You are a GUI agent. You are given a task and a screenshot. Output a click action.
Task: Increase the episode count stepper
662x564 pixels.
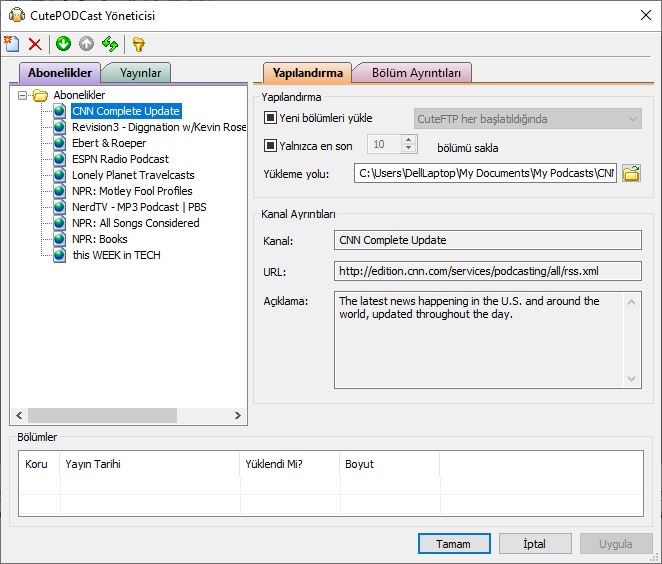(408, 140)
